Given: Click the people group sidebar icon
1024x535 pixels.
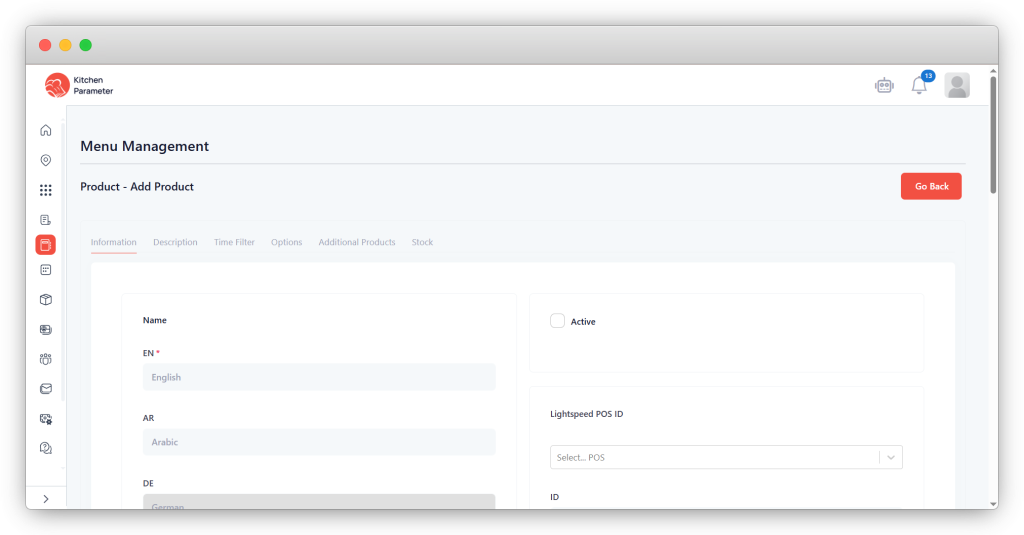Looking at the screenshot, I should (46, 359).
